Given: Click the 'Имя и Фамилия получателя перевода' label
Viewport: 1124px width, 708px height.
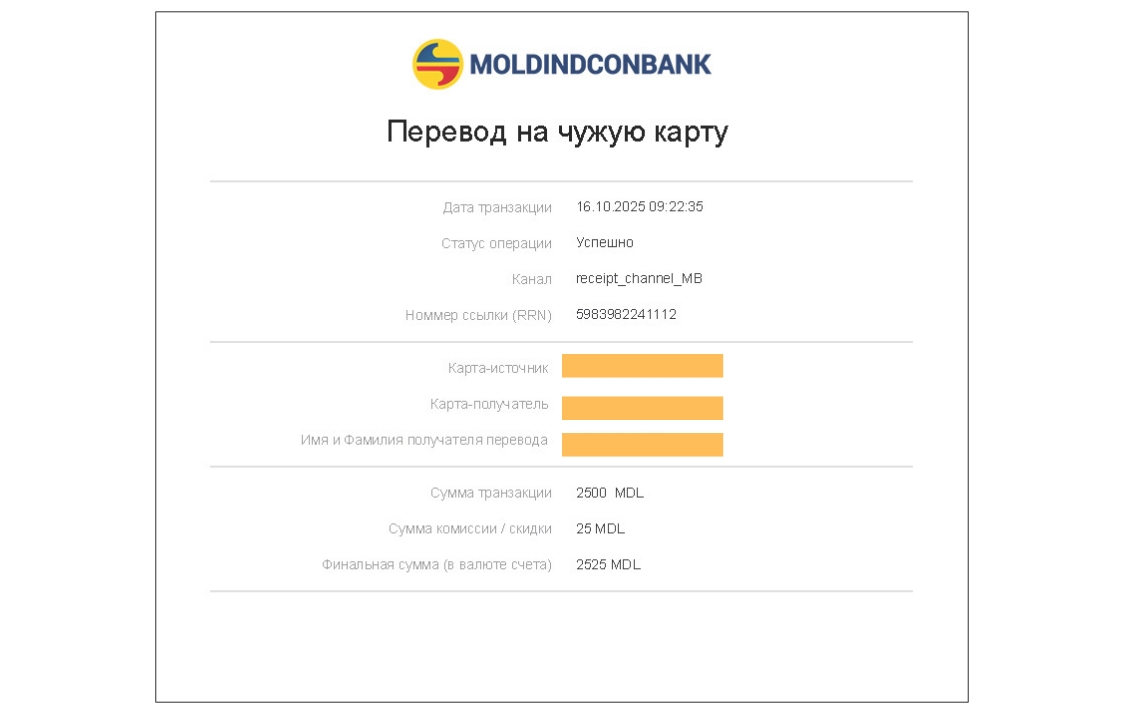Looking at the screenshot, I should pyautogui.click(x=424, y=440).
